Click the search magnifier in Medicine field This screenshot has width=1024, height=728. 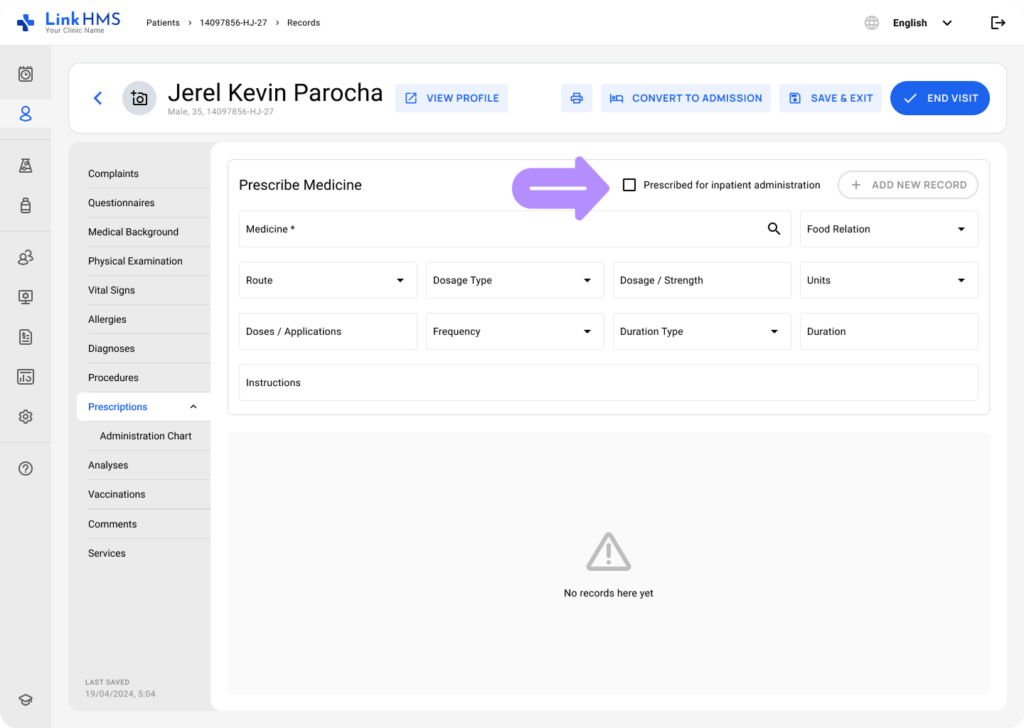[x=773, y=229]
